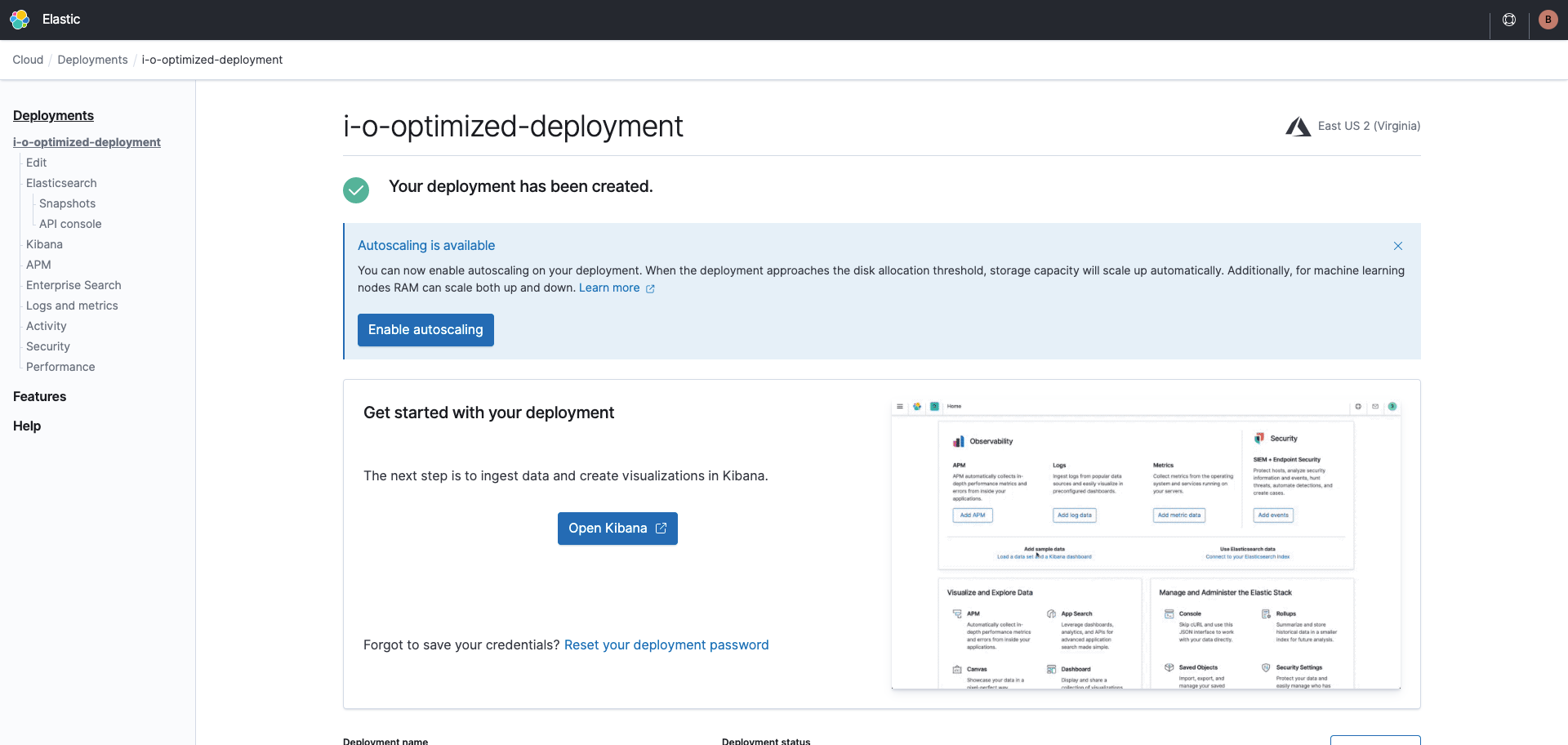Click the Get started with your deployment heading
Image resolution: width=1568 pixels, height=745 pixels.
pyautogui.click(x=488, y=413)
